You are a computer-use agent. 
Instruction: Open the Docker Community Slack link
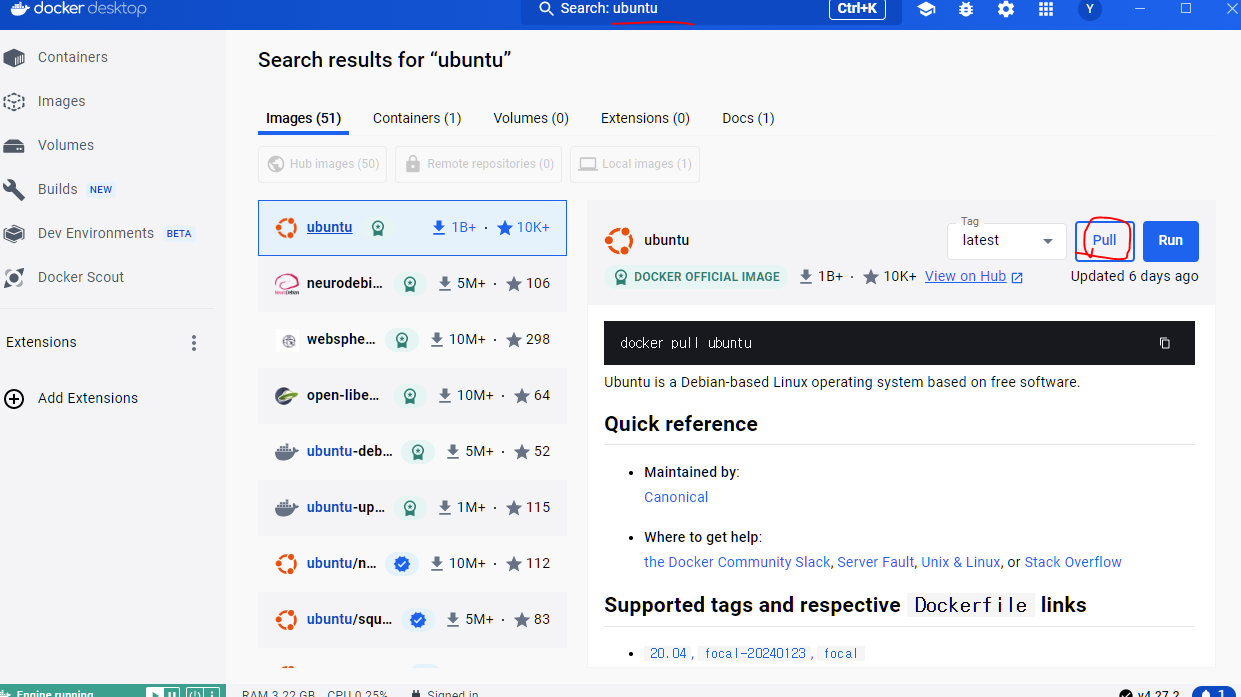[737, 563]
